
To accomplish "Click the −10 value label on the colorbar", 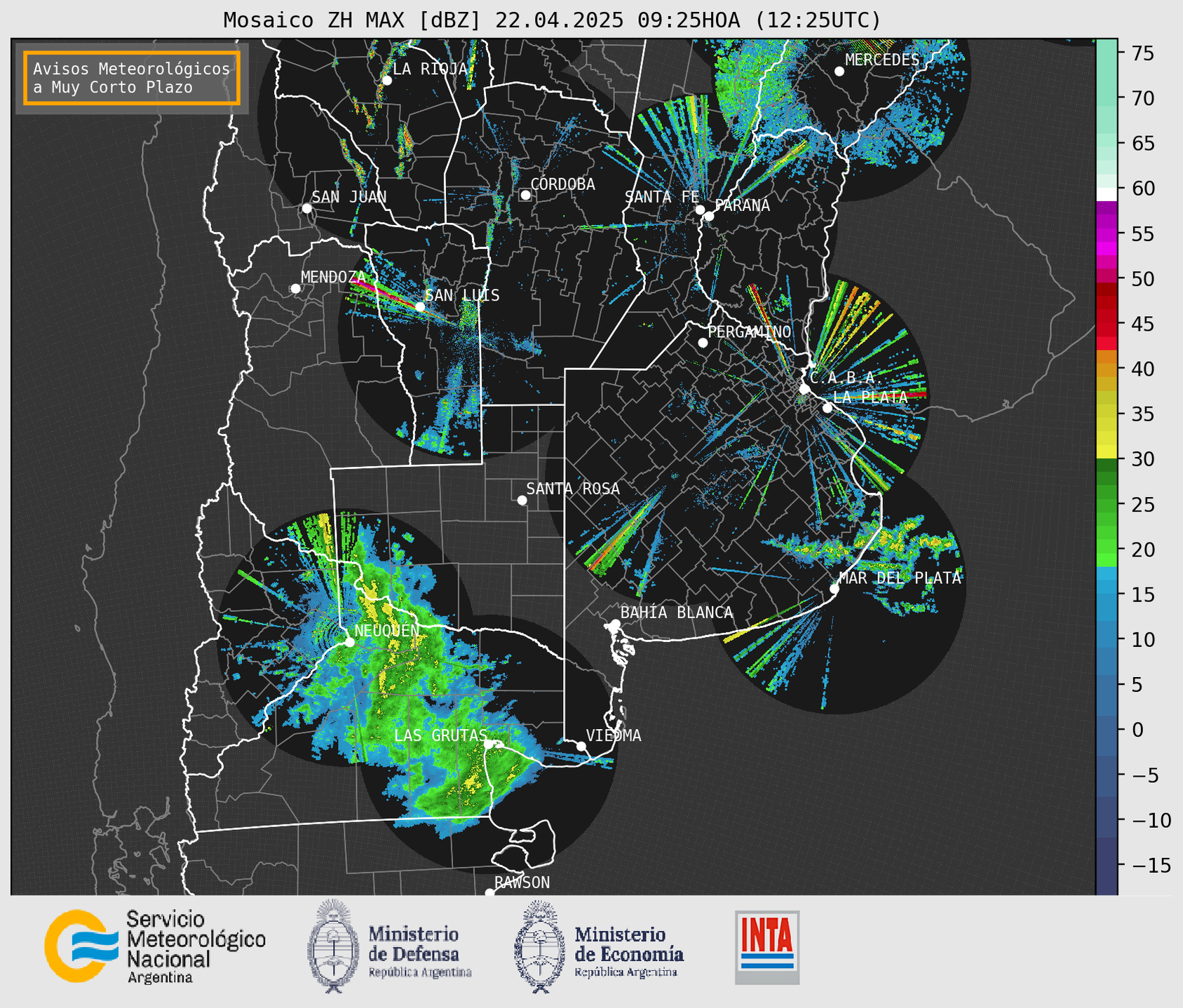I will pyautogui.click(x=1150, y=820).
